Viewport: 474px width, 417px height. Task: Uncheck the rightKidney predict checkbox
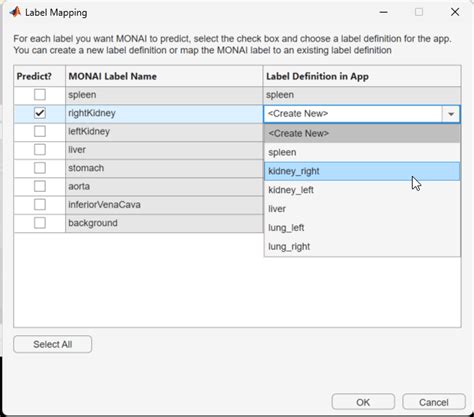(x=40, y=113)
